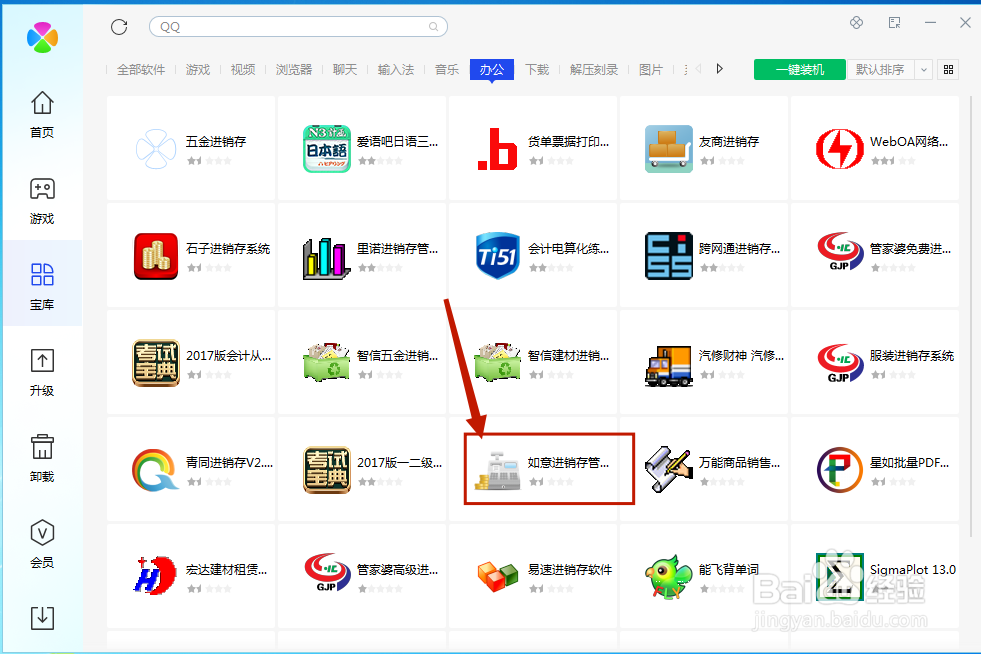
Task: Open 里诺进销存管 bar chart icon
Action: point(327,258)
